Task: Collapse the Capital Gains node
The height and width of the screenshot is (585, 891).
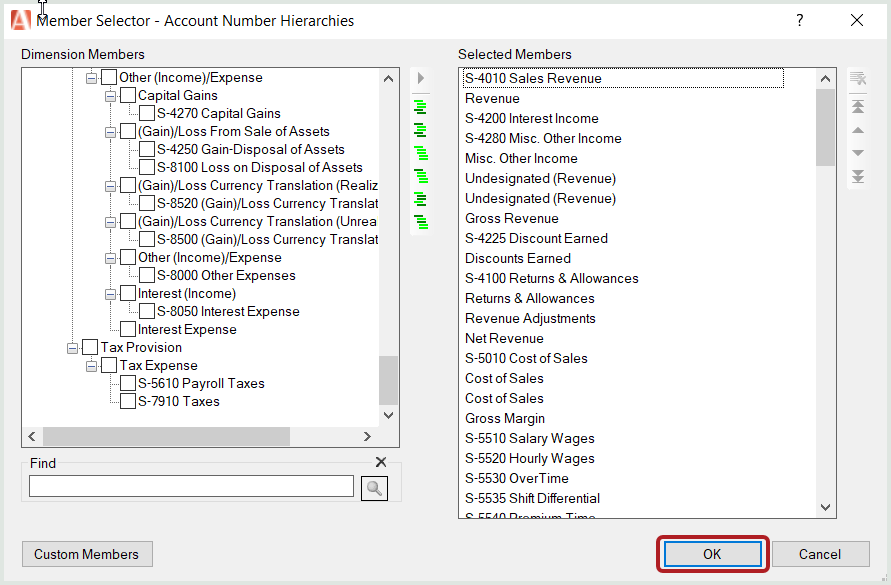Action: (111, 96)
